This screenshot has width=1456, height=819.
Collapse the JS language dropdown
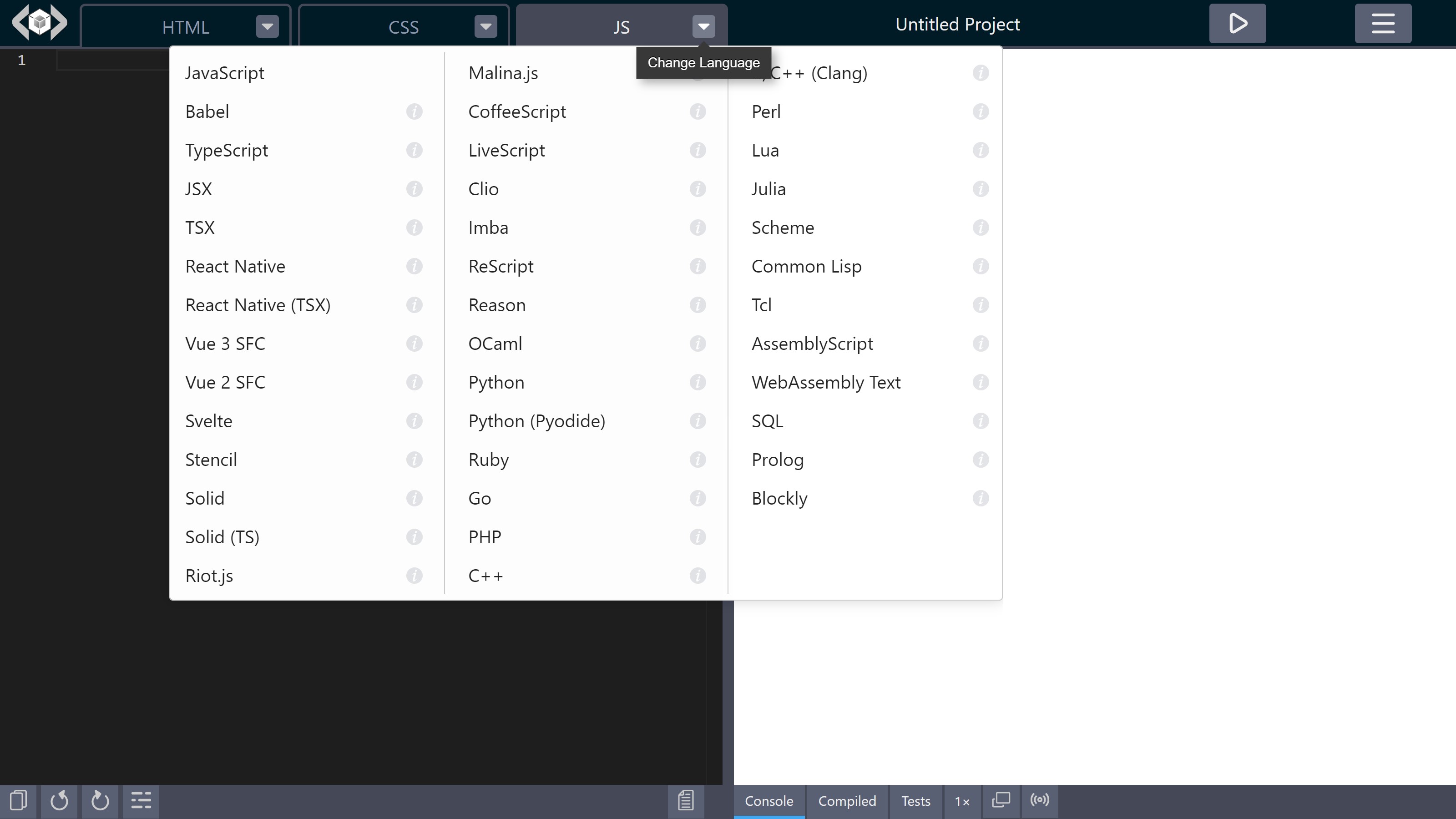click(703, 26)
